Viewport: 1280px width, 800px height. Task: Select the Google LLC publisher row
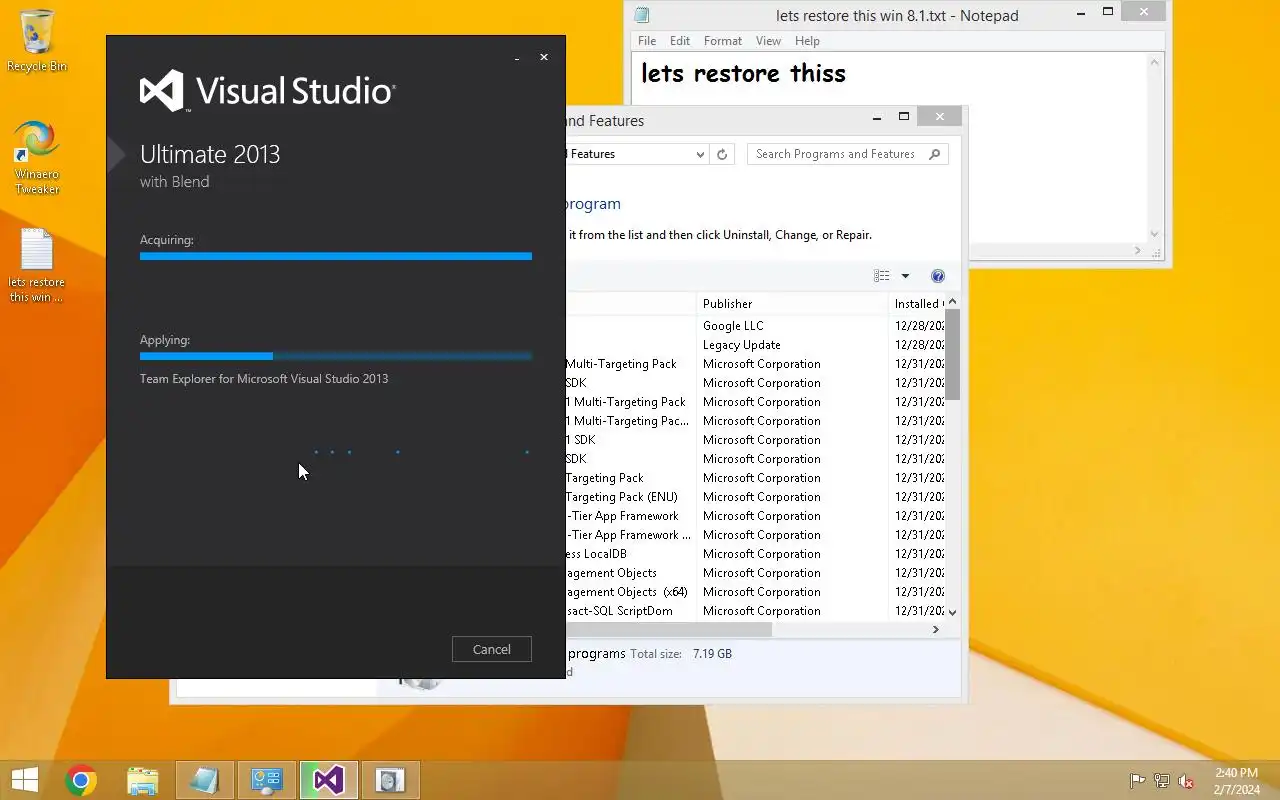(x=755, y=326)
